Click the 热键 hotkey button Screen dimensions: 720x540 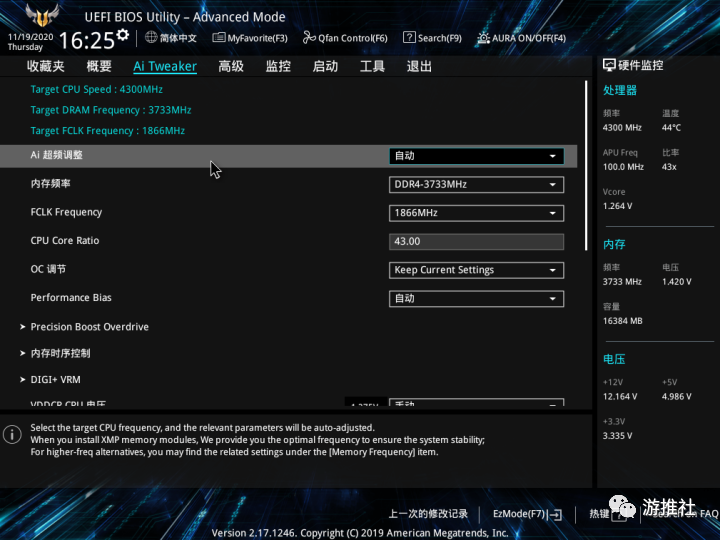tap(599, 514)
